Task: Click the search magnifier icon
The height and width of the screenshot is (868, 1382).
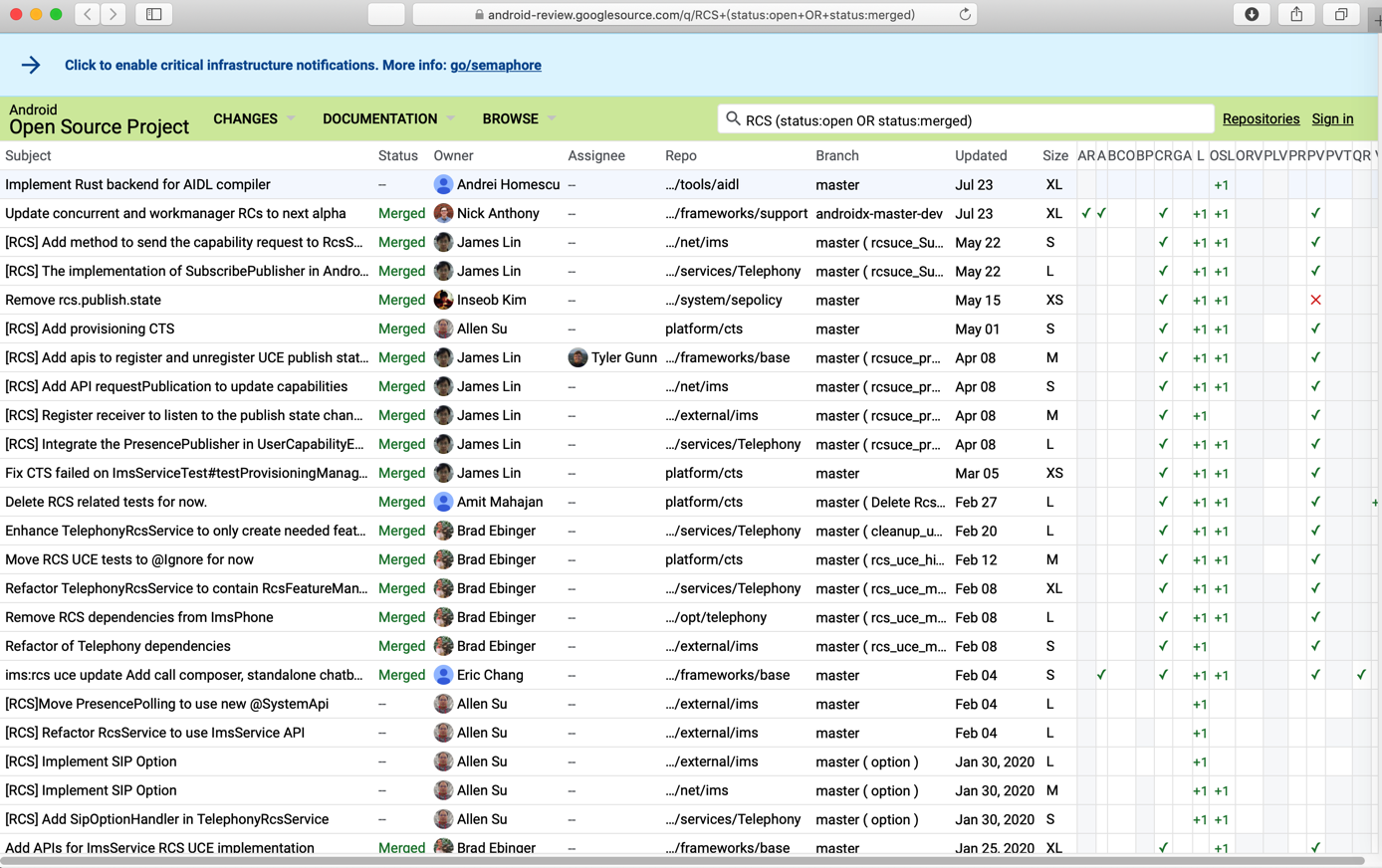Action: coord(733,119)
